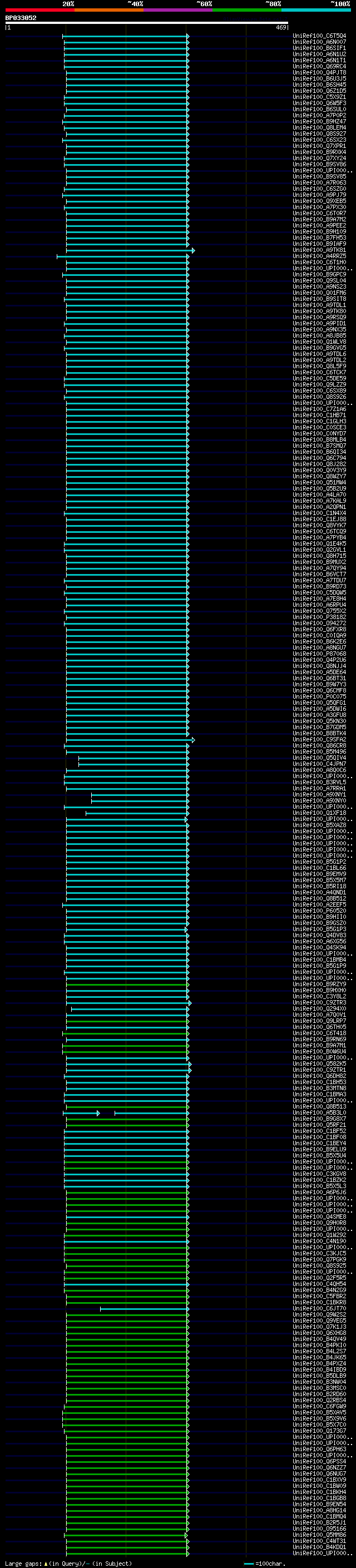Screen dimensions: 356x1568
Task: Select the UniRef100_B4KDQ1 row label
Action: (x=319, y=1547)
